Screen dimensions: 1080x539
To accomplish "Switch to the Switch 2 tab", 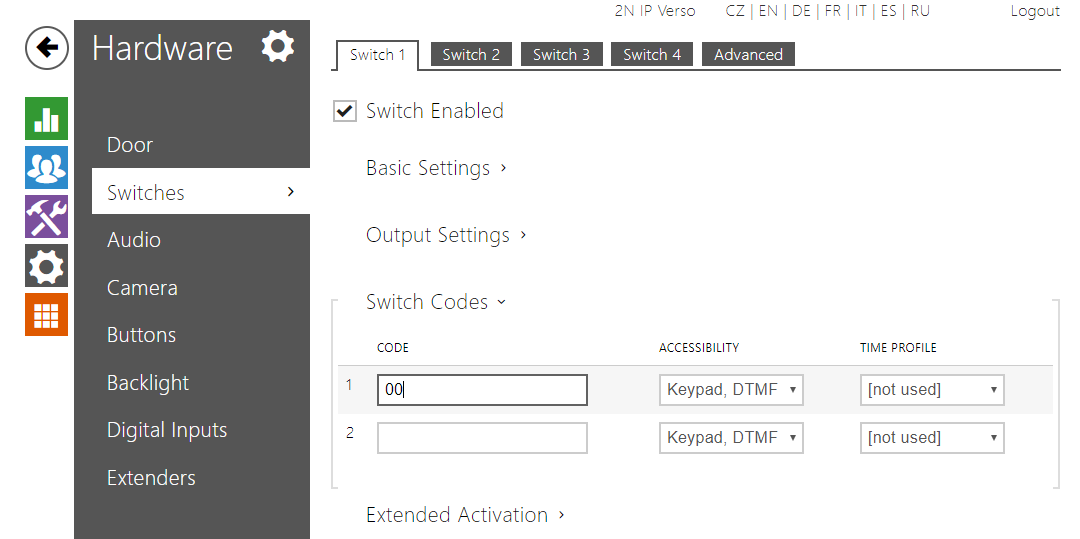I will [x=471, y=55].
